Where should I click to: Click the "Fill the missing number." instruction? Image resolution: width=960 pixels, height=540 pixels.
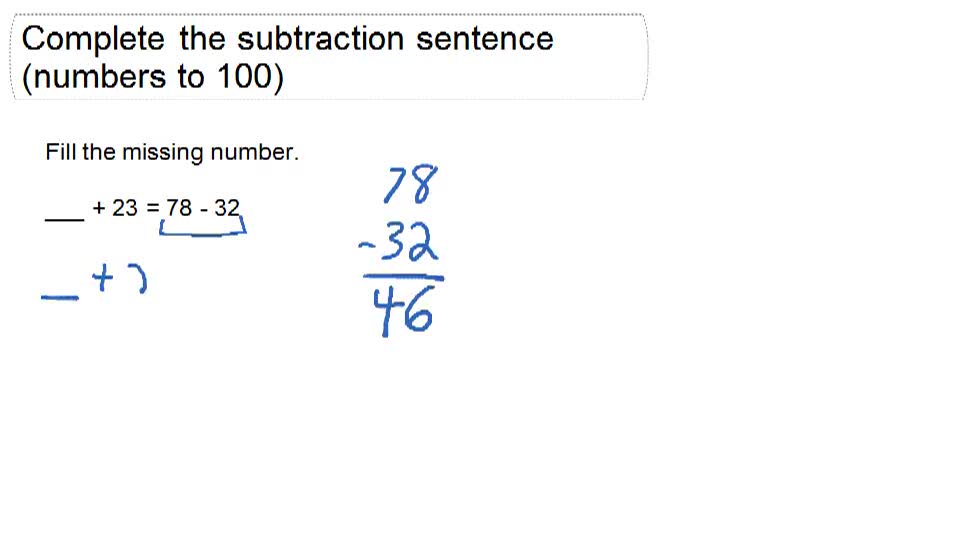(x=172, y=153)
